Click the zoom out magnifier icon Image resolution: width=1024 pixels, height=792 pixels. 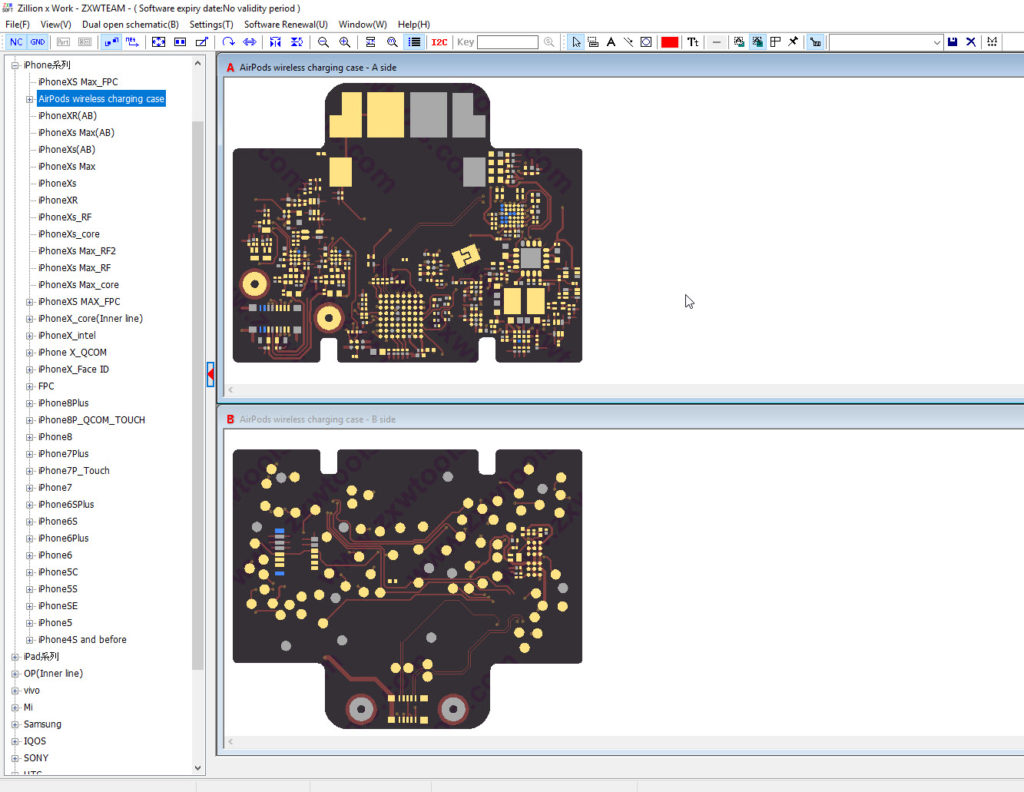(x=323, y=42)
